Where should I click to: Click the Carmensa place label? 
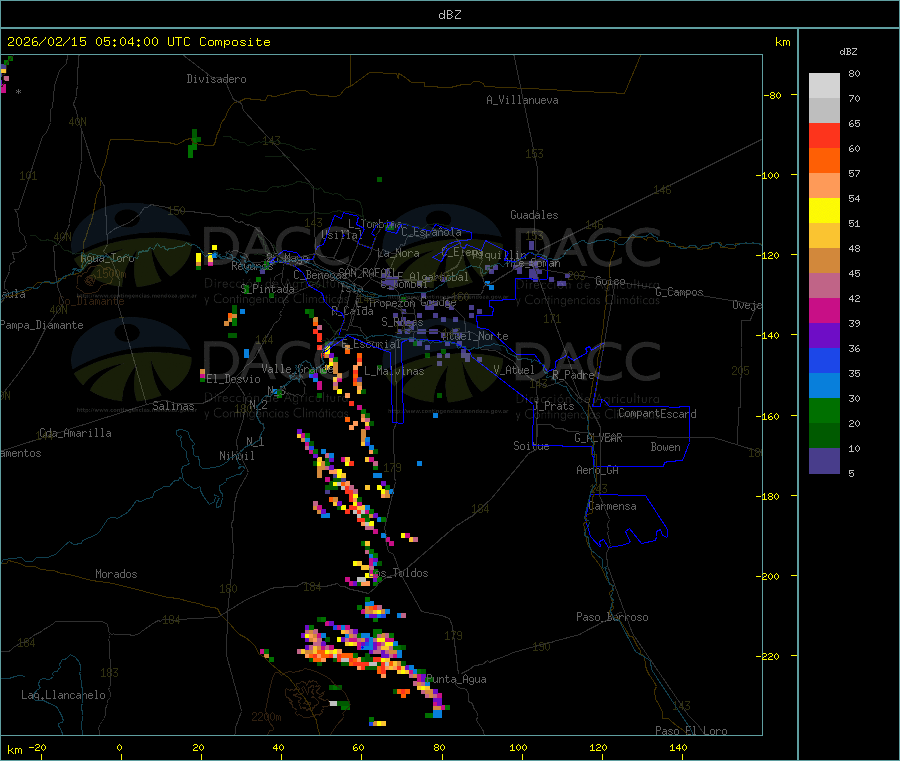pos(612,506)
